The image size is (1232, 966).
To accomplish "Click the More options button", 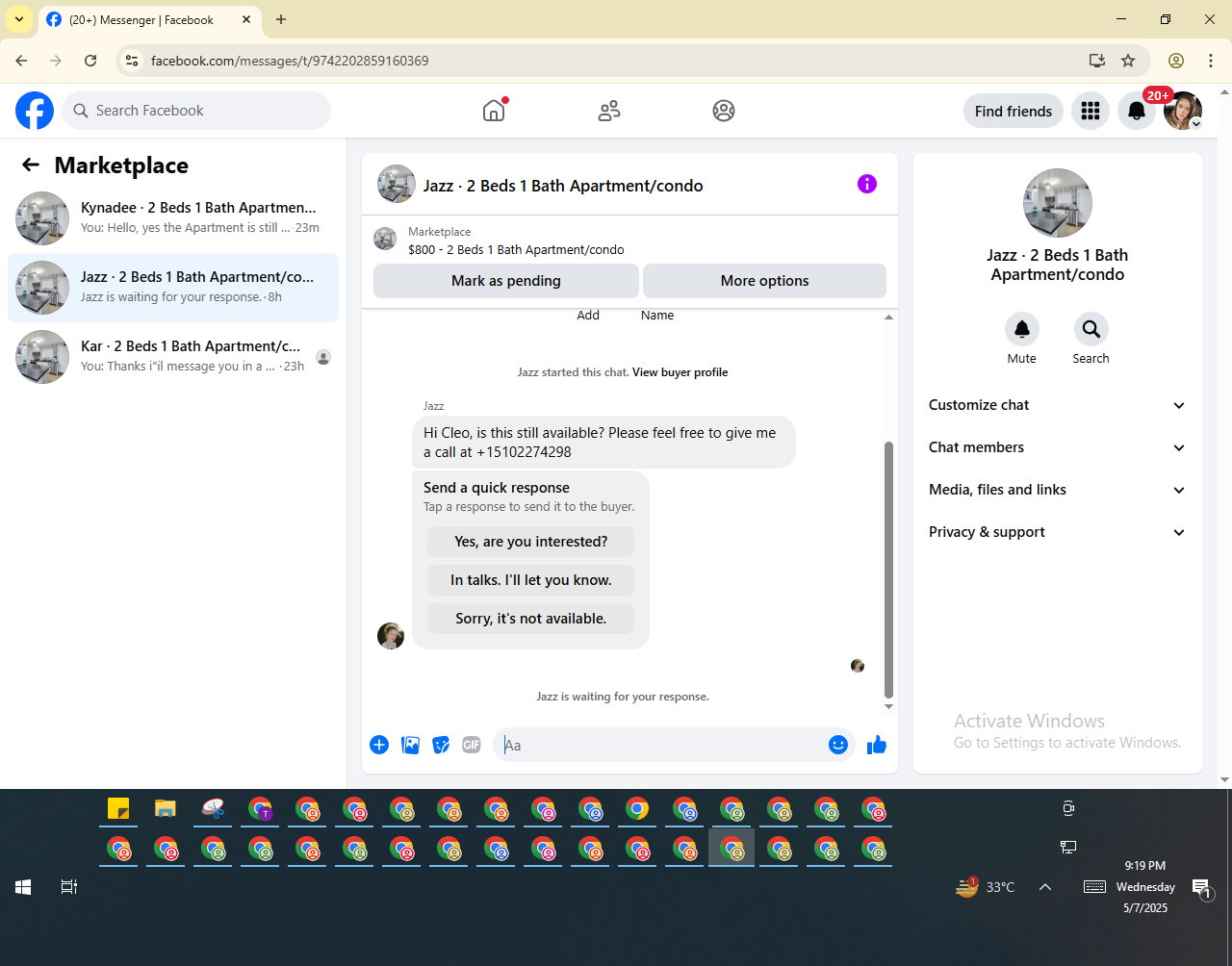I will pos(765,281).
